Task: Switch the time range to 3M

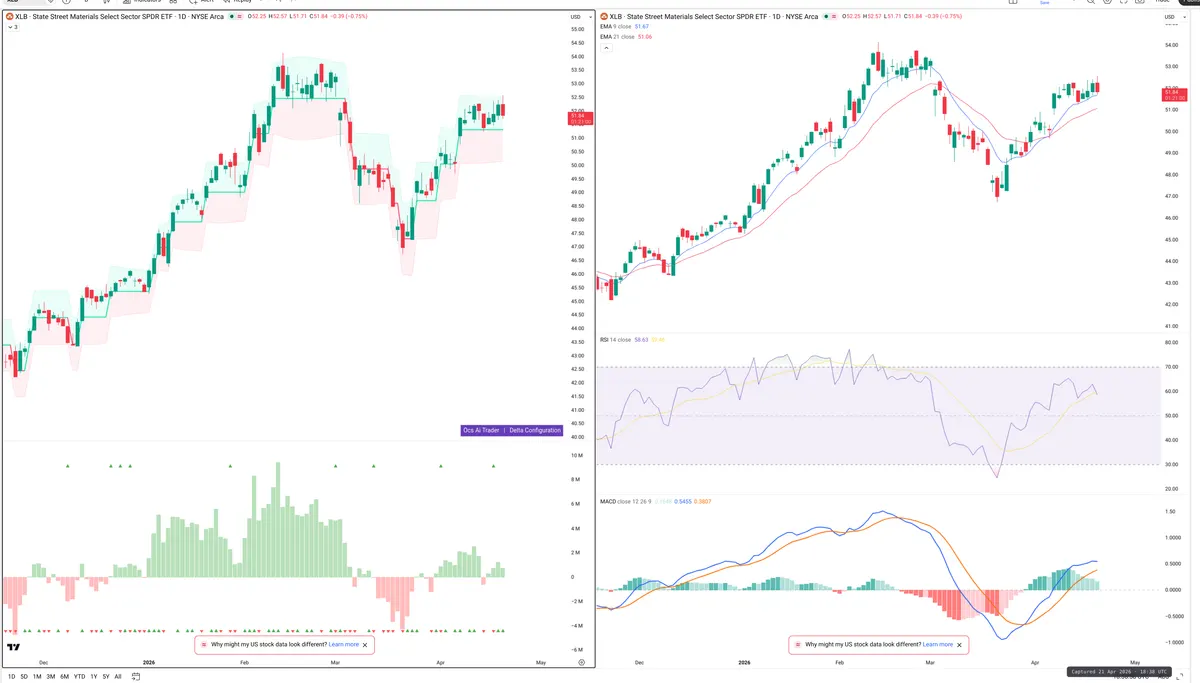Action: [x=51, y=676]
